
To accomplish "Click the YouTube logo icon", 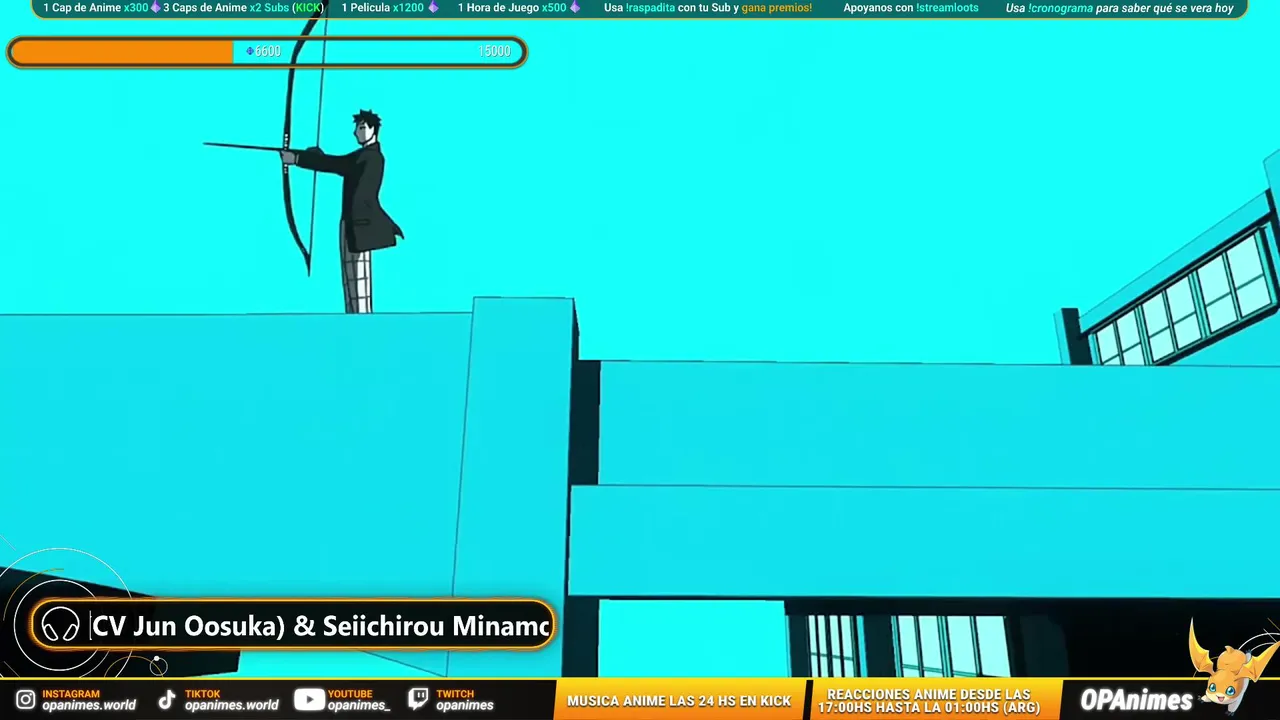I will click(x=309, y=700).
